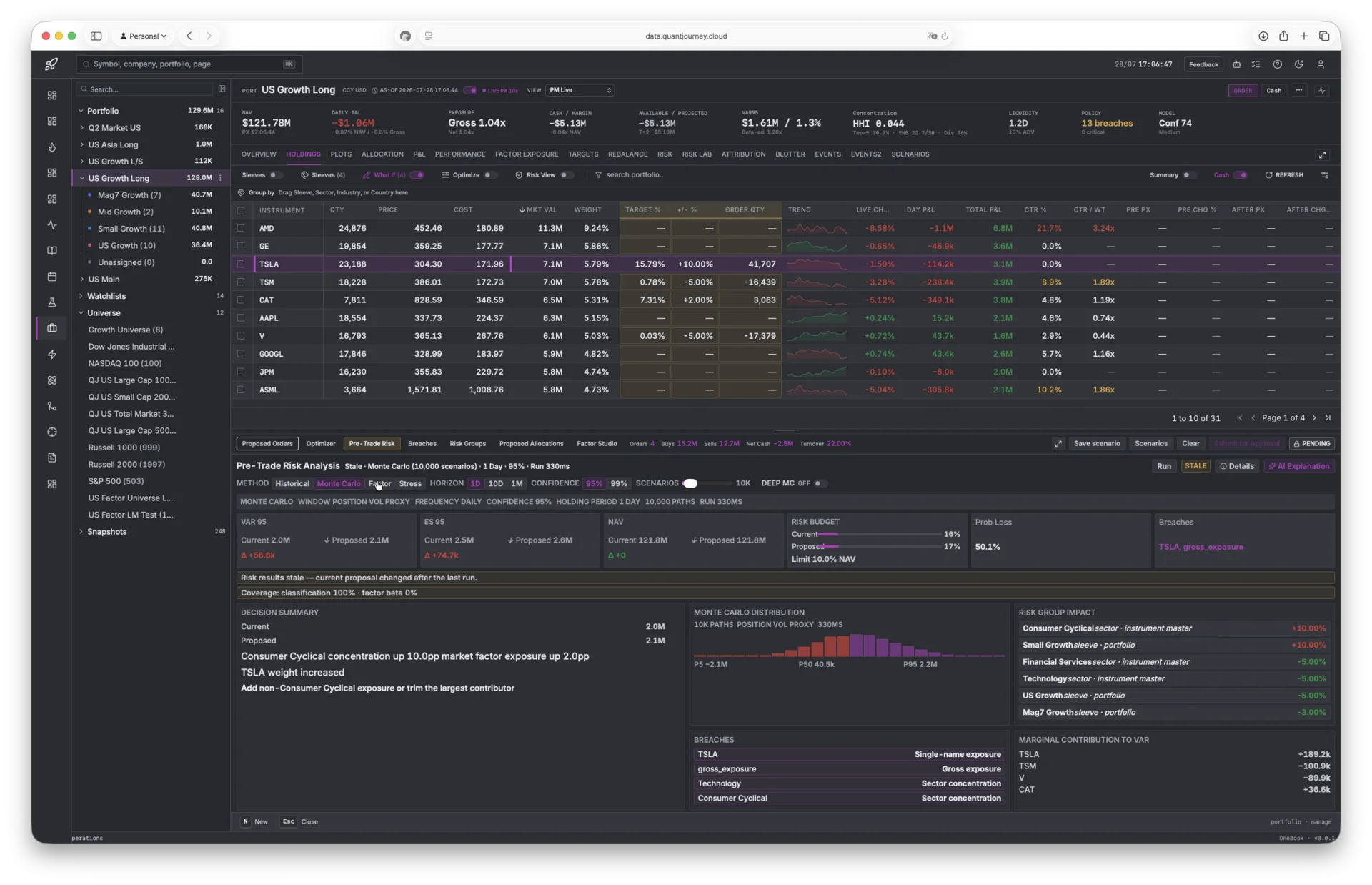This screenshot has width=1372, height=885.
Task: Click the user account icon
Action: 1321,64
